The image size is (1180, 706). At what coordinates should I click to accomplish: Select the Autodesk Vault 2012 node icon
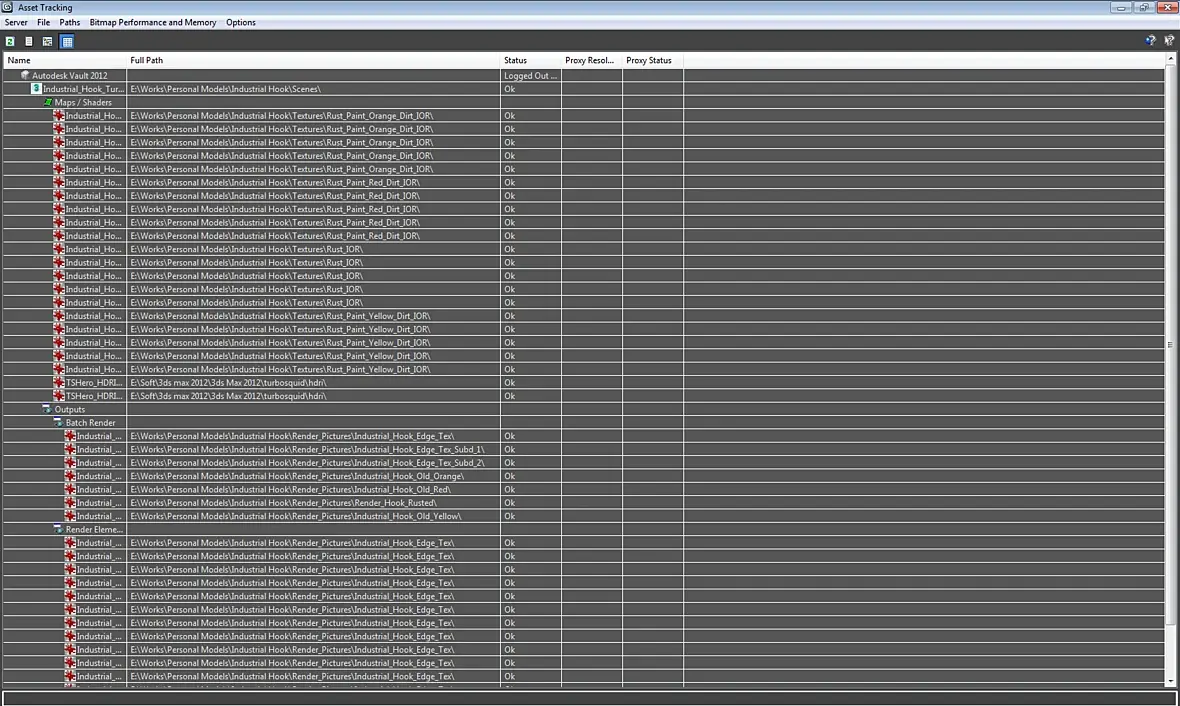pyautogui.click(x=25, y=75)
